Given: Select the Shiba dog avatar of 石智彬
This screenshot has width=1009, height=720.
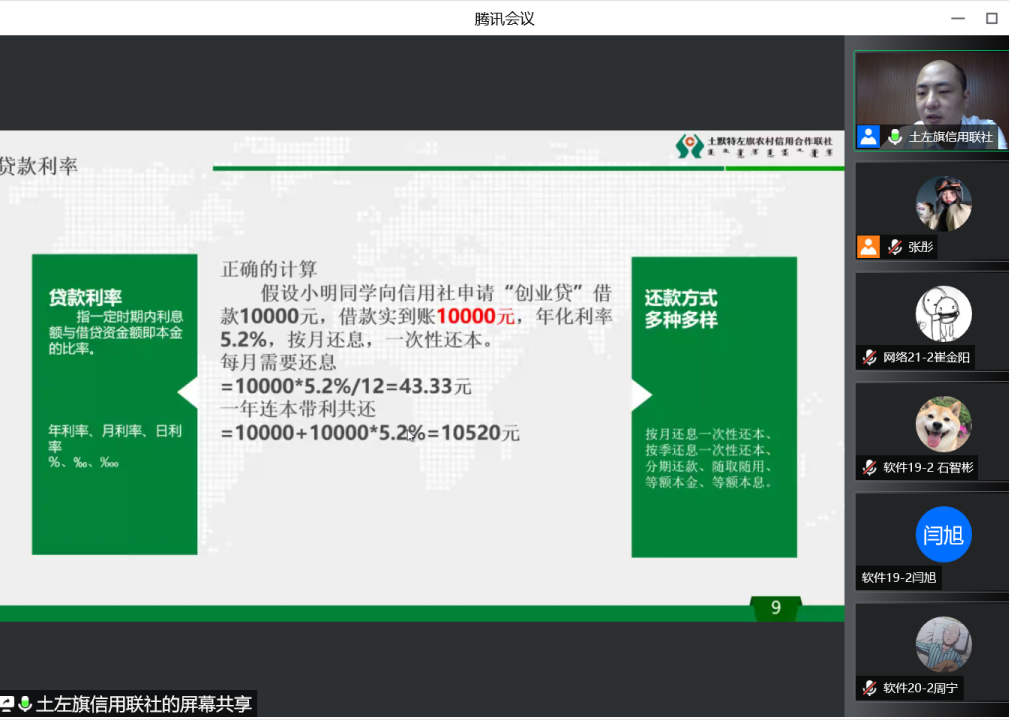Looking at the screenshot, I should coord(943,424).
